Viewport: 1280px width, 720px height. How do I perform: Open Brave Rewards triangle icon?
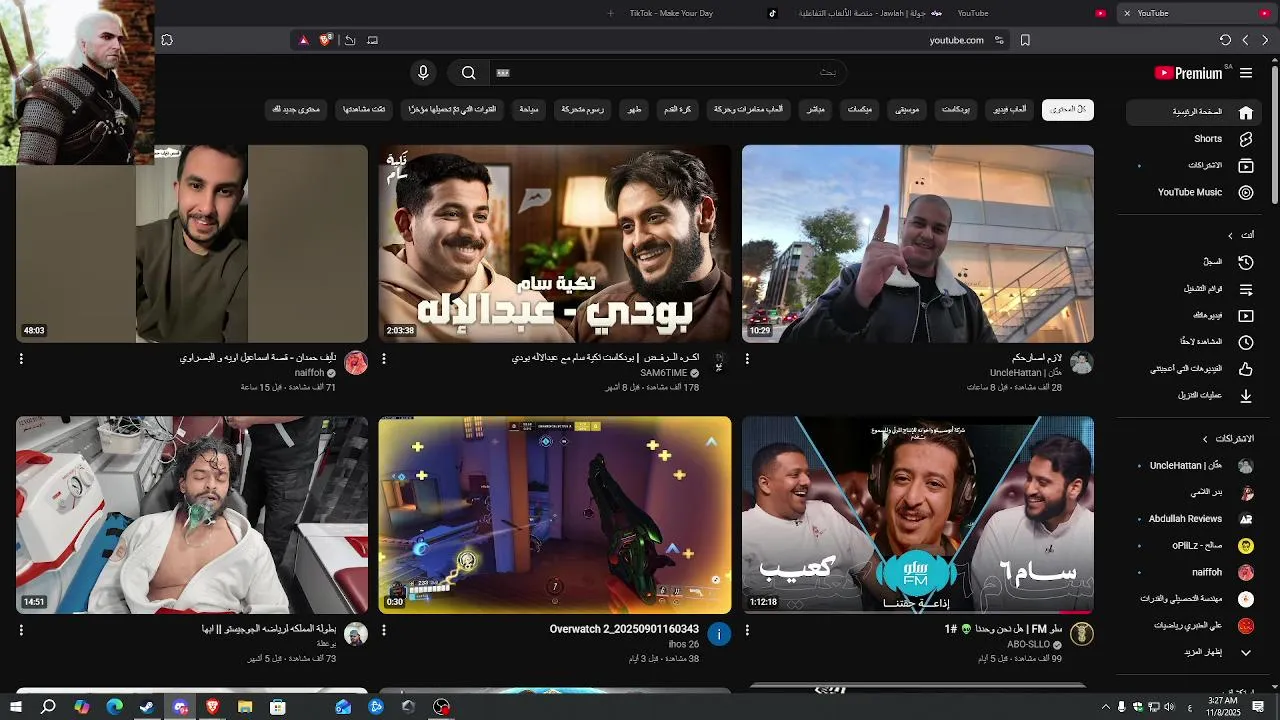pyautogui.click(x=304, y=40)
